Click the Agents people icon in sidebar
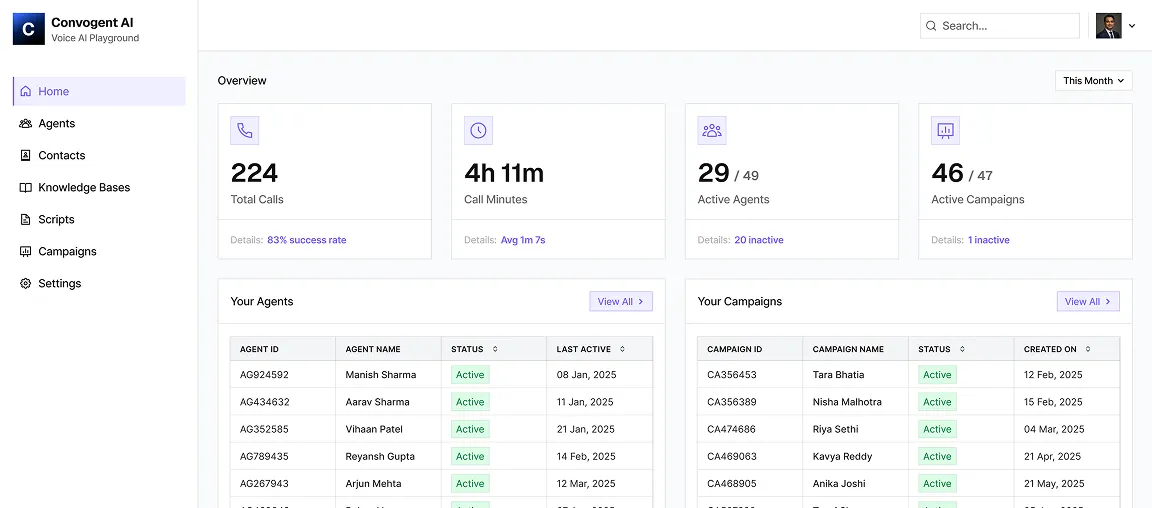The height and width of the screenshot is (508, 1152). (x=26, y=124)
